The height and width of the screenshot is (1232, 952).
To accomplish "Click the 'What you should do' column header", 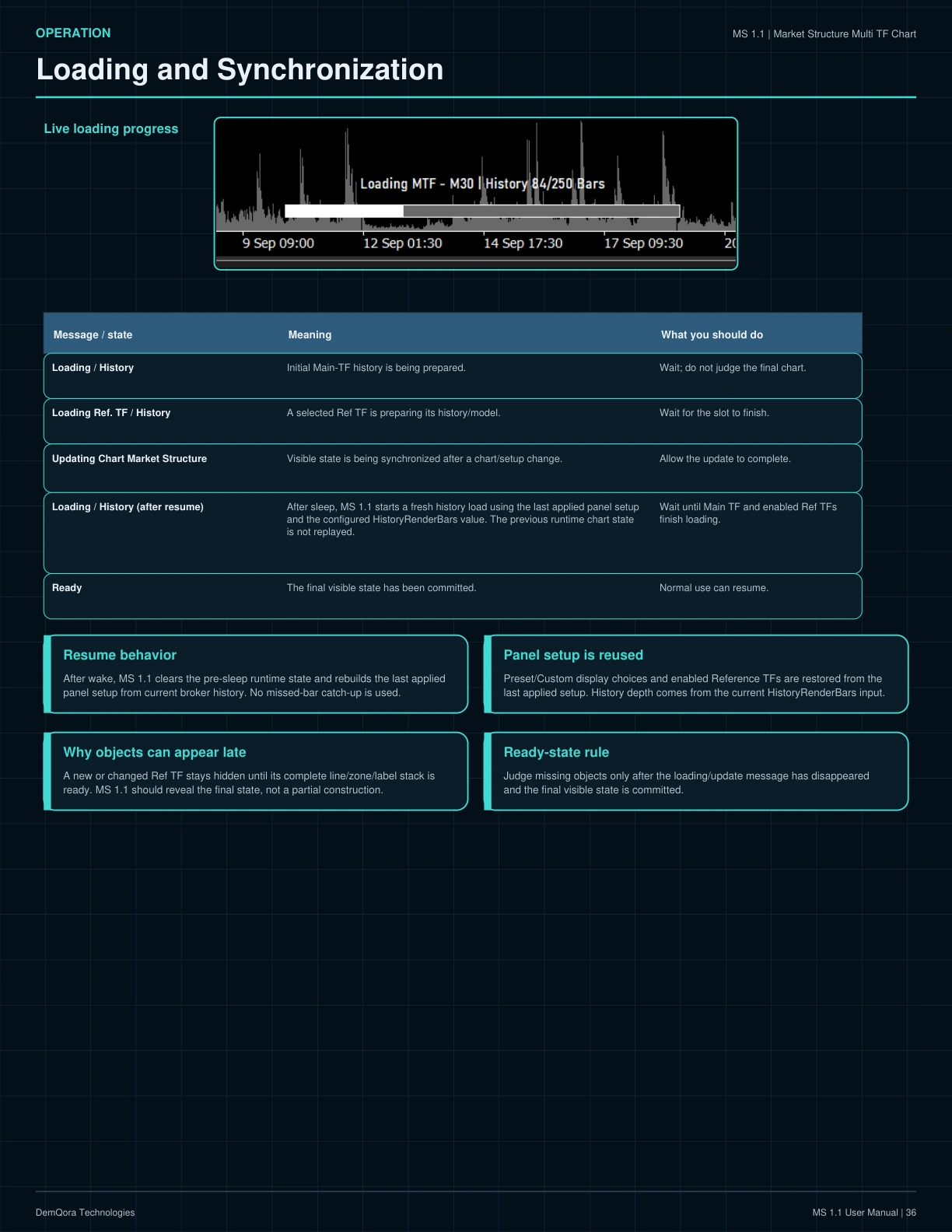I will click(x=712, y=334).
